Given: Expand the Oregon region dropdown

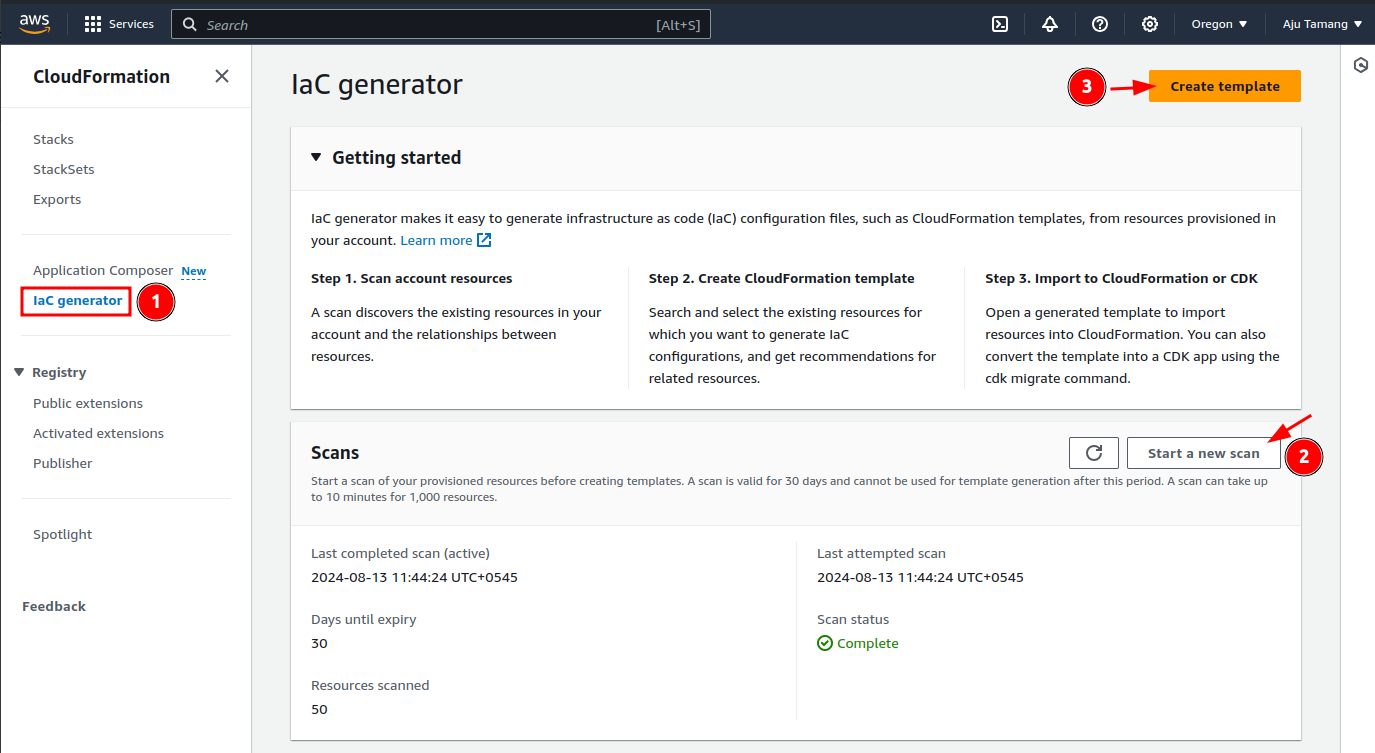Looking at the screenshot, I should pyautogui.click(x=1219, y=24).
